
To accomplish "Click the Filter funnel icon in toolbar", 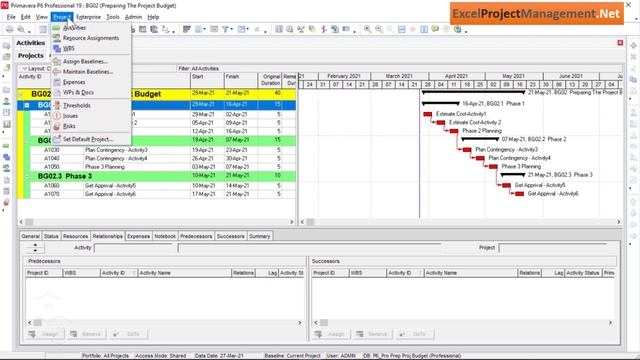I will pos(225,29).
